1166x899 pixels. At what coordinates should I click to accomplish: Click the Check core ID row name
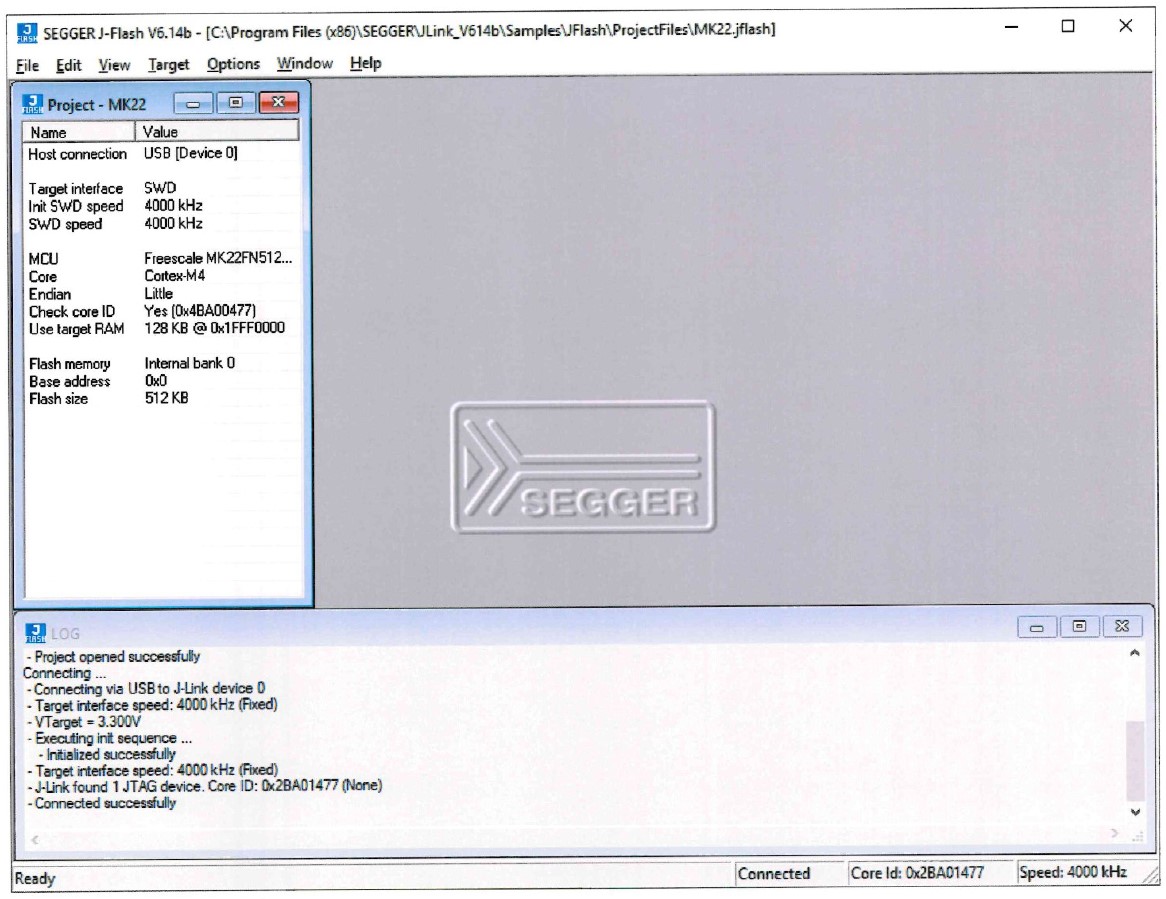pos(71,312)
